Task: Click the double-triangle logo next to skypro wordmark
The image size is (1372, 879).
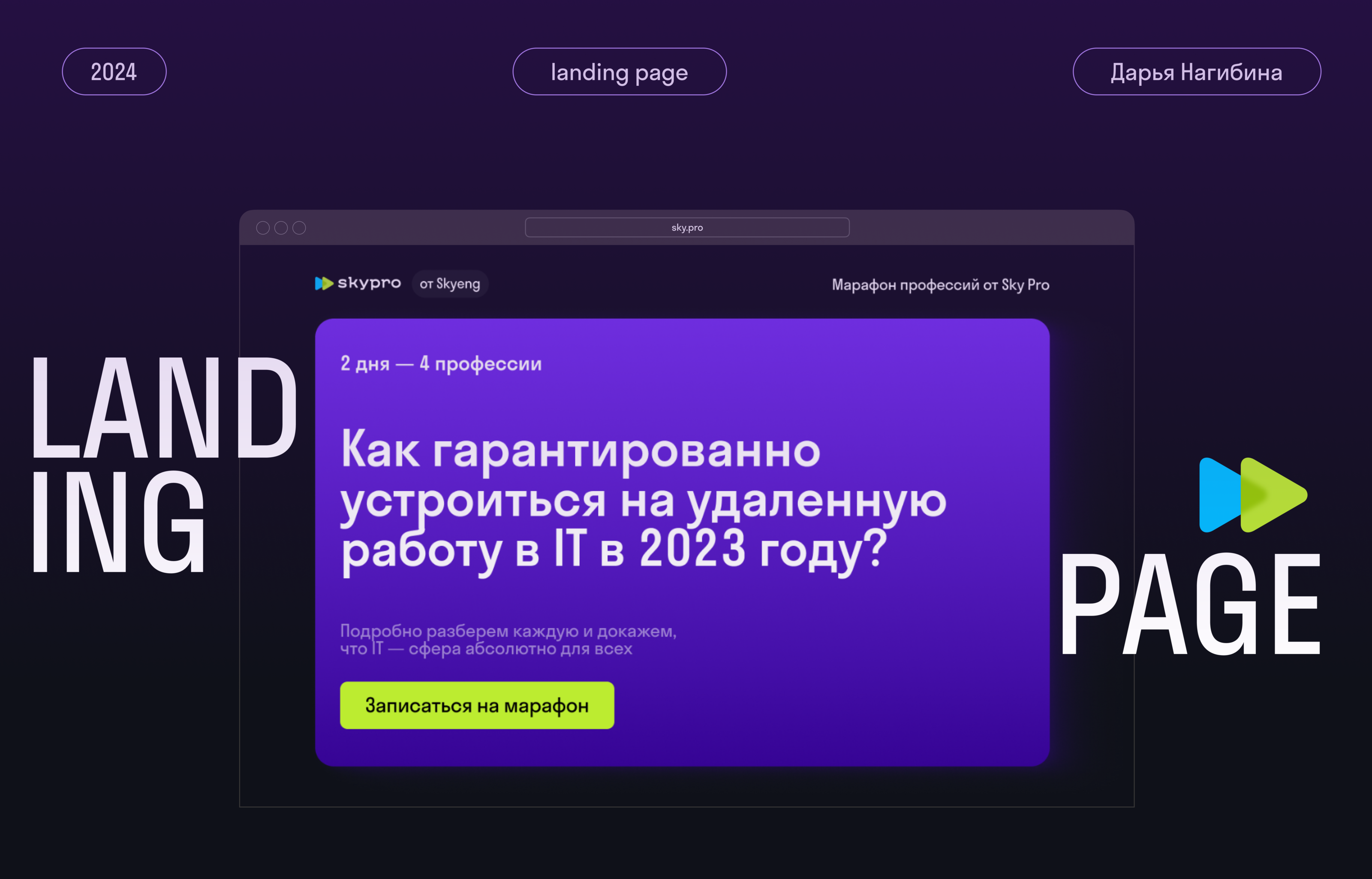Action: pos(323,284)
